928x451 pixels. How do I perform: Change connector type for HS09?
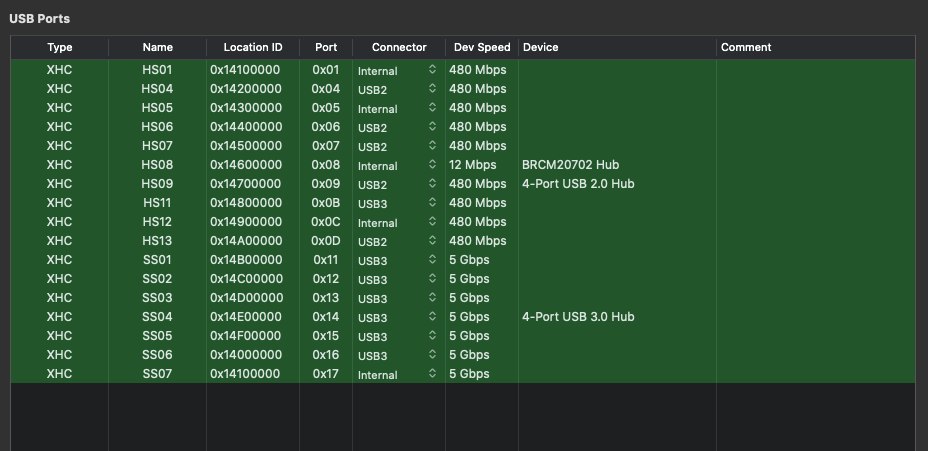pyautogui.click(x=397, y=185)
